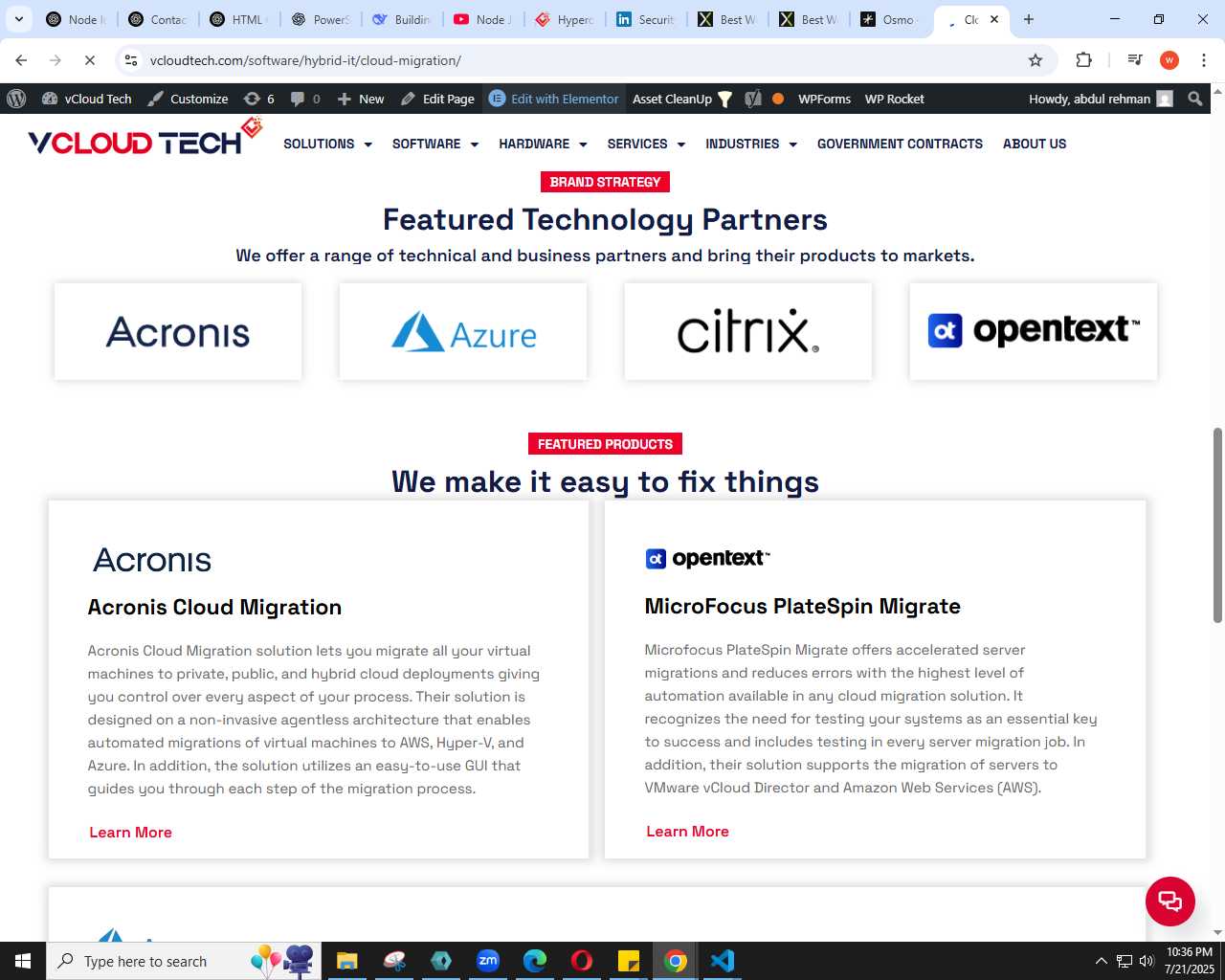Image resolution: width=1225 pixels, height=980 pixels.
Task: Open Visual Studio Code from taskbar
Action: [x=723, y=961]
